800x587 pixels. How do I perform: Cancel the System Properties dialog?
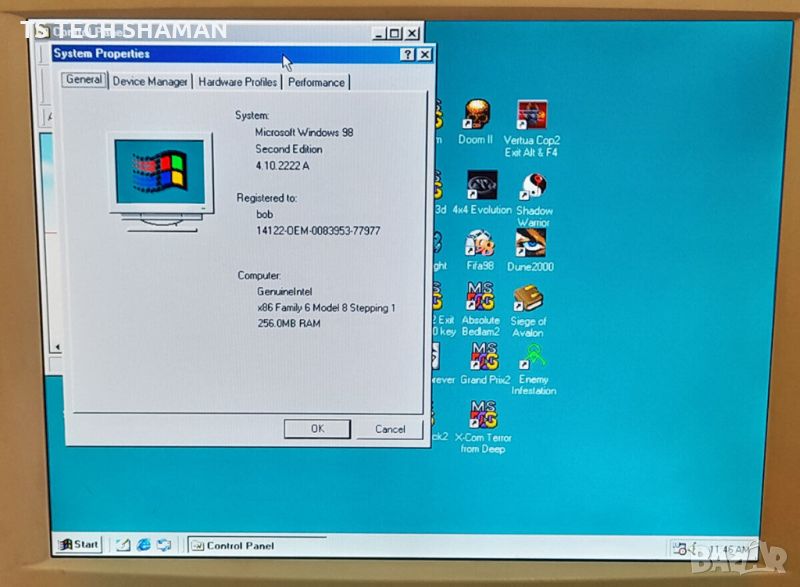coord(390,429)
